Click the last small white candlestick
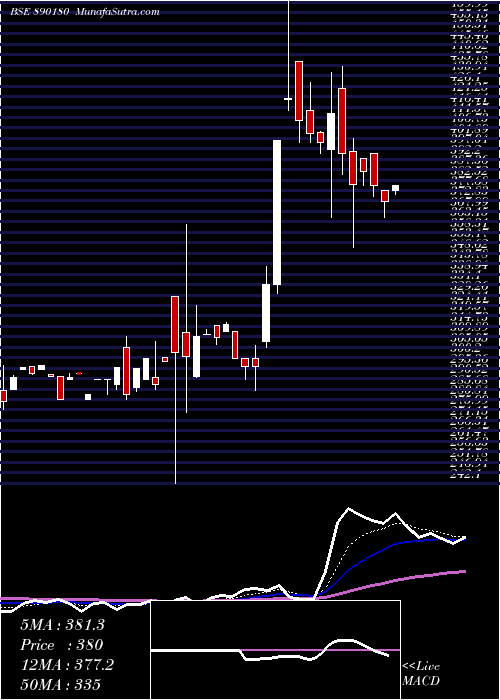This screenshot has height=700, width=500. click(x=396, y=188)
